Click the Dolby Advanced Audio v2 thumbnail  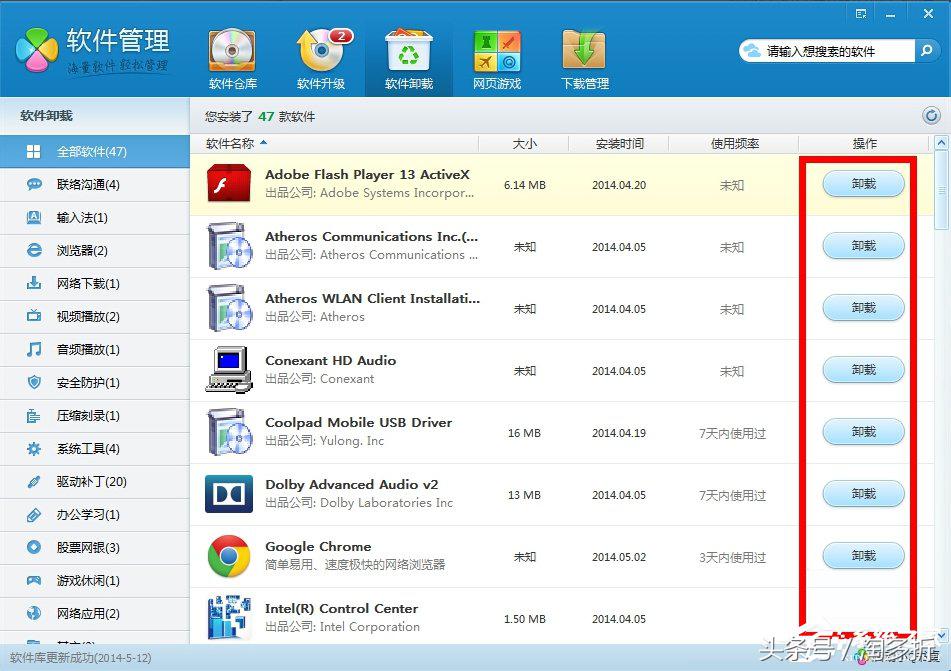[227, 493]
